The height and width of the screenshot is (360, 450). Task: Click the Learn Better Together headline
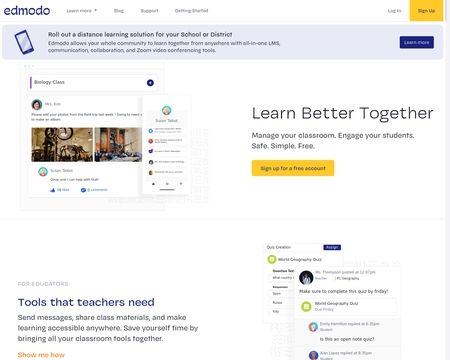coord(342,113)
